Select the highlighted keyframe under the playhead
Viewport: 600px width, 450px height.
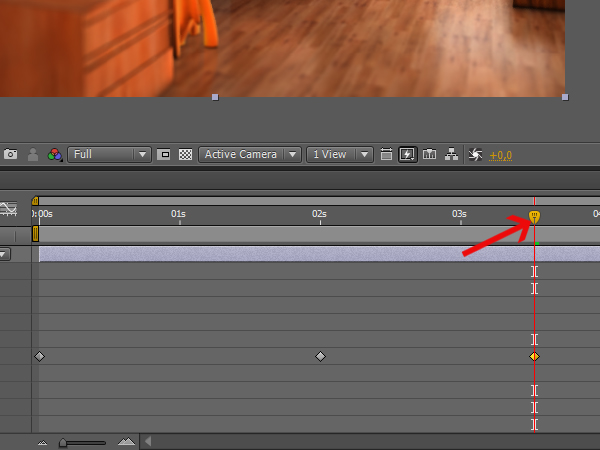(x=534, y=356)
